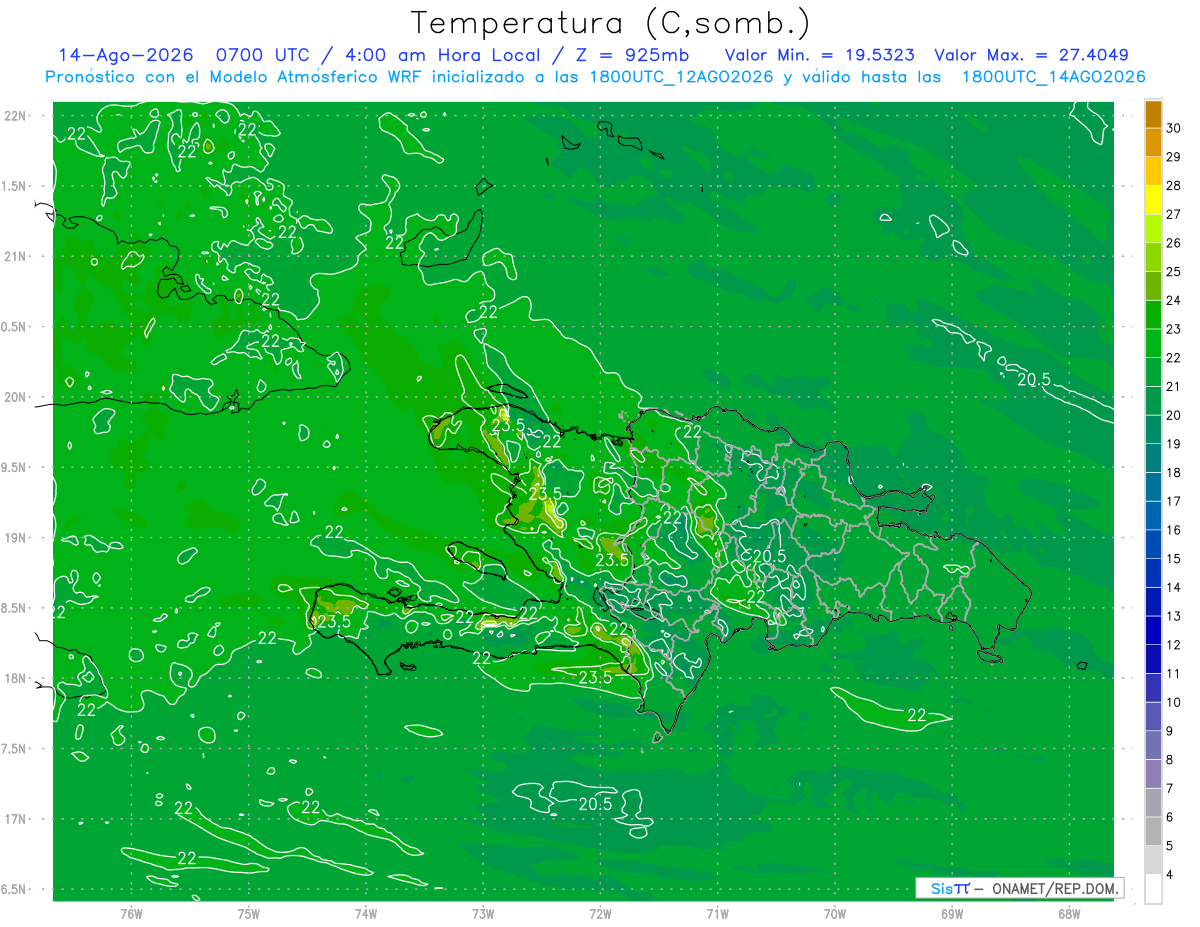Click the legend value "26"
This screenshot has width=1200, height=927.
click(x=1175, y=243)
